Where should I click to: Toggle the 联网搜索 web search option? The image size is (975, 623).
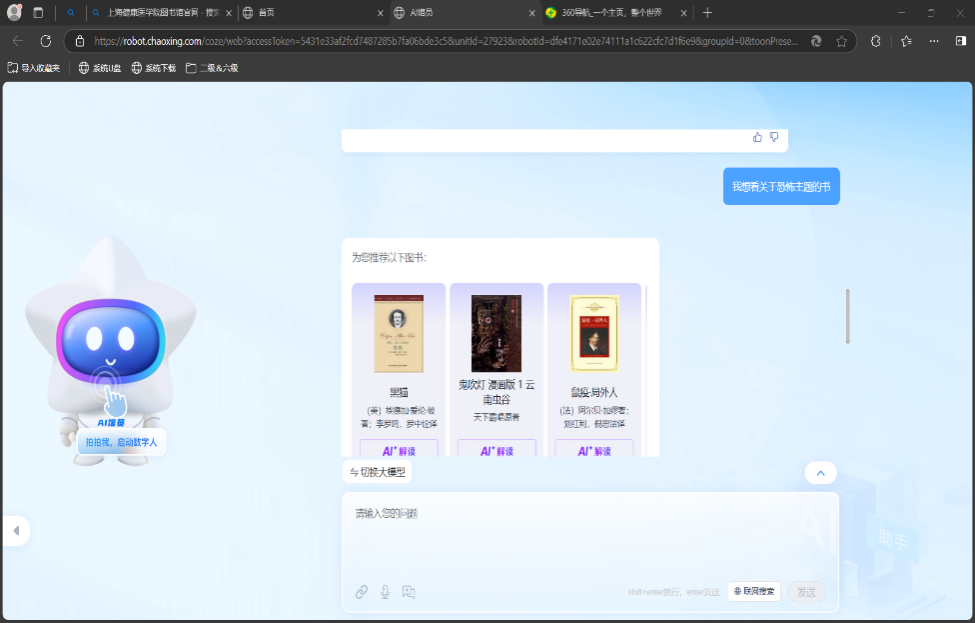(754, 591)
